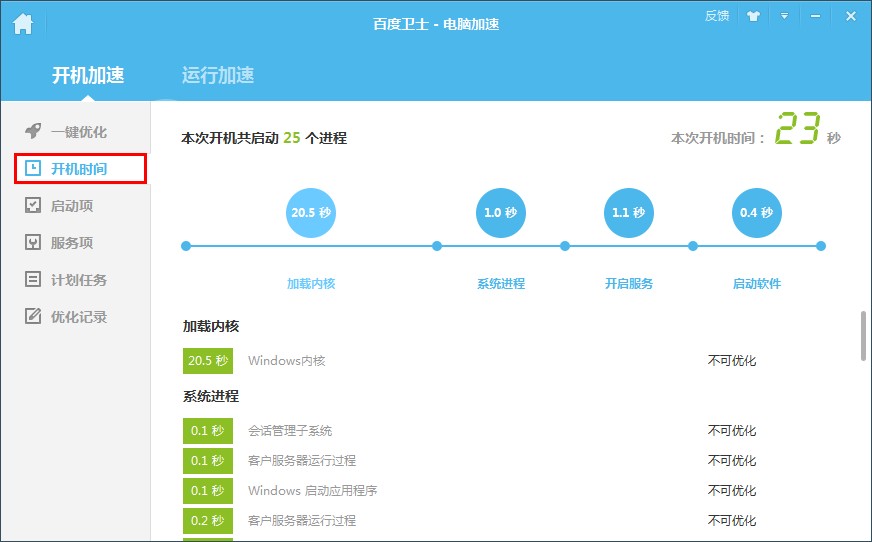Click 不可优化 next to 会话管理子系统

click(x=732, y=431)
